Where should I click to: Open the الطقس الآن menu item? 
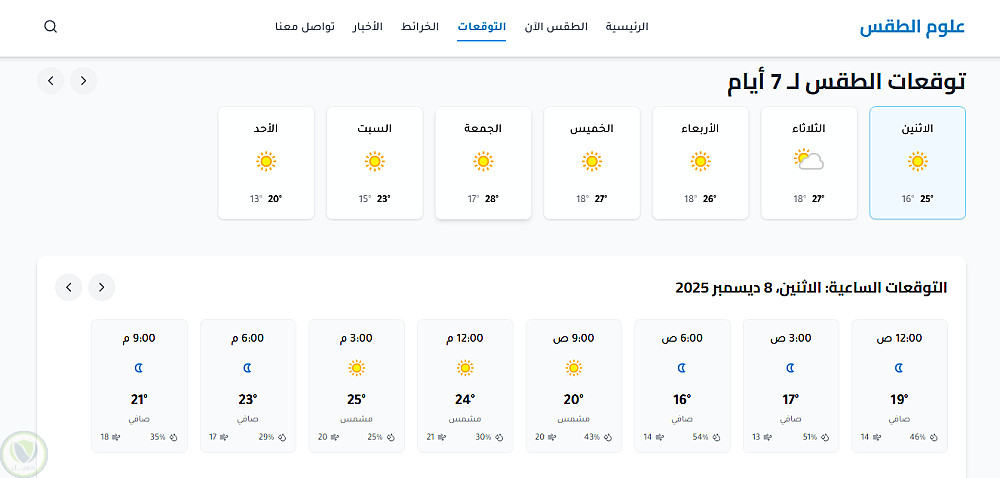556,27
